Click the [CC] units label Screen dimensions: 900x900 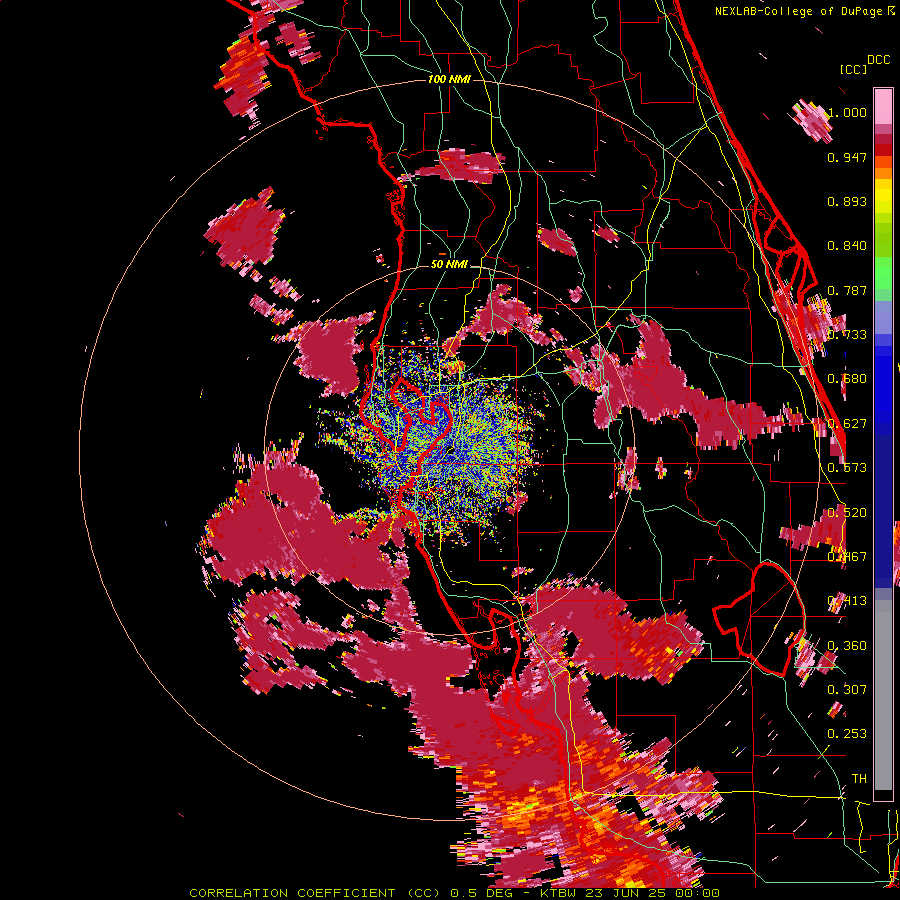(853, 69)
